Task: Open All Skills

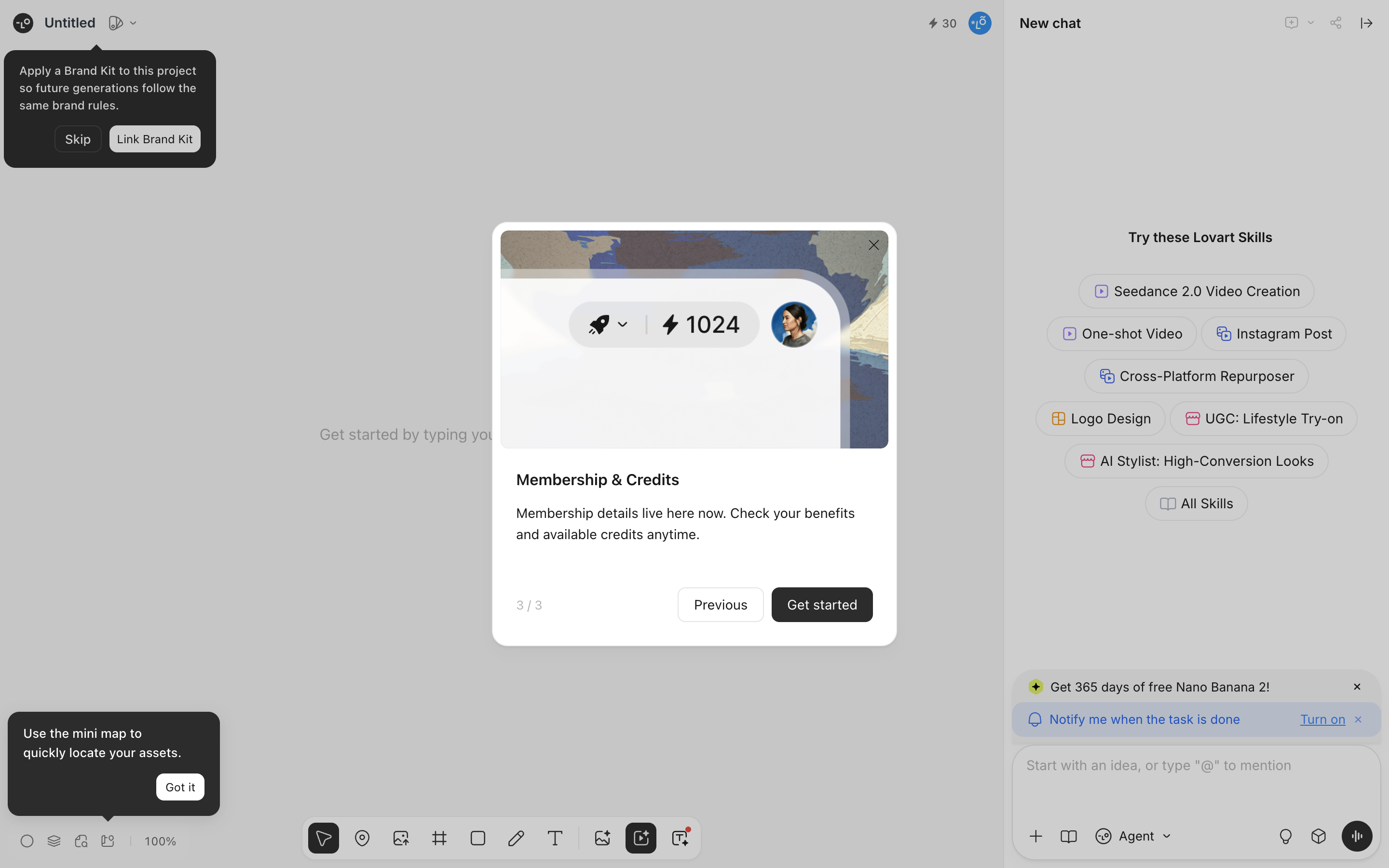Action: click(x=1197, y=503)
